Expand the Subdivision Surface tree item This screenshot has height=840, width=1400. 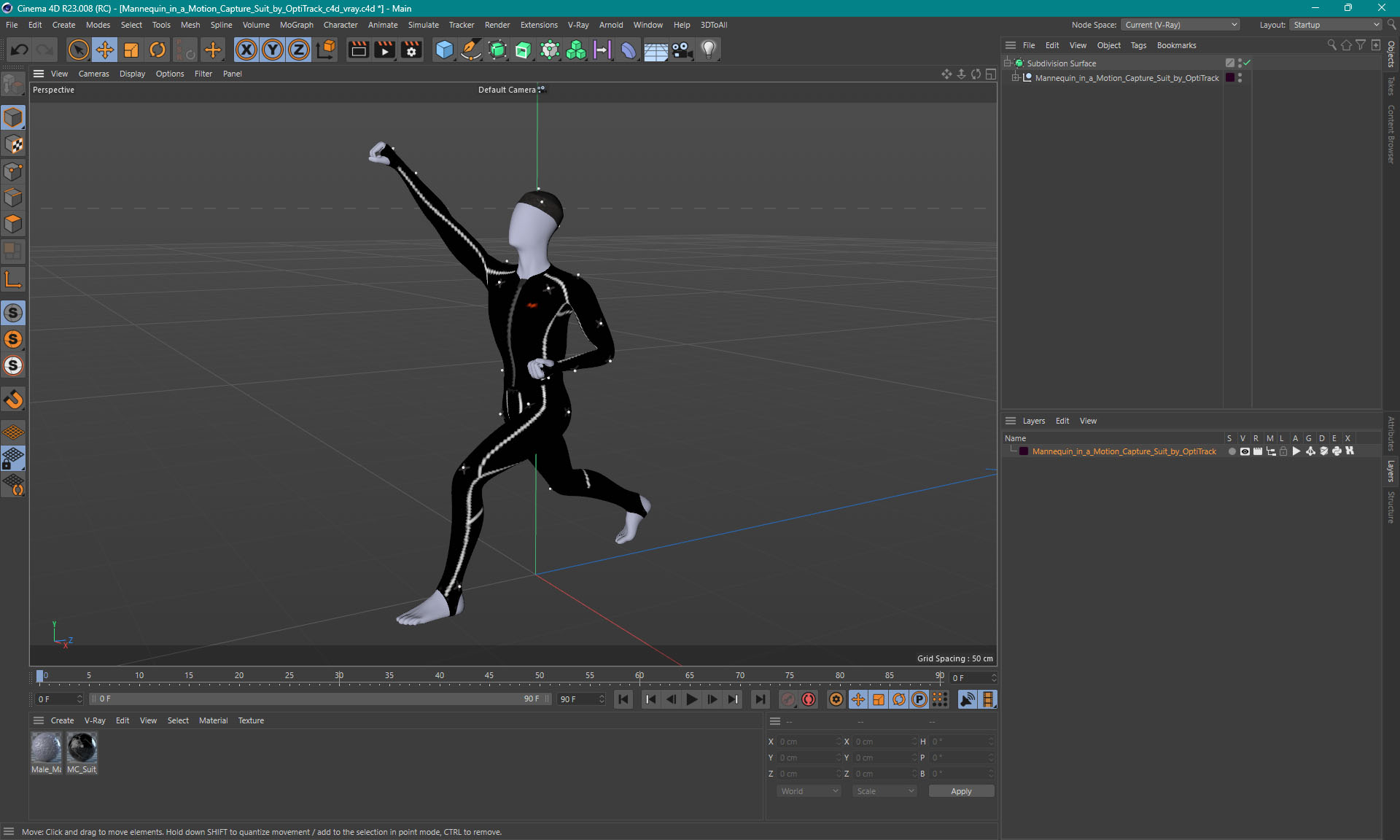point(1007,63)
